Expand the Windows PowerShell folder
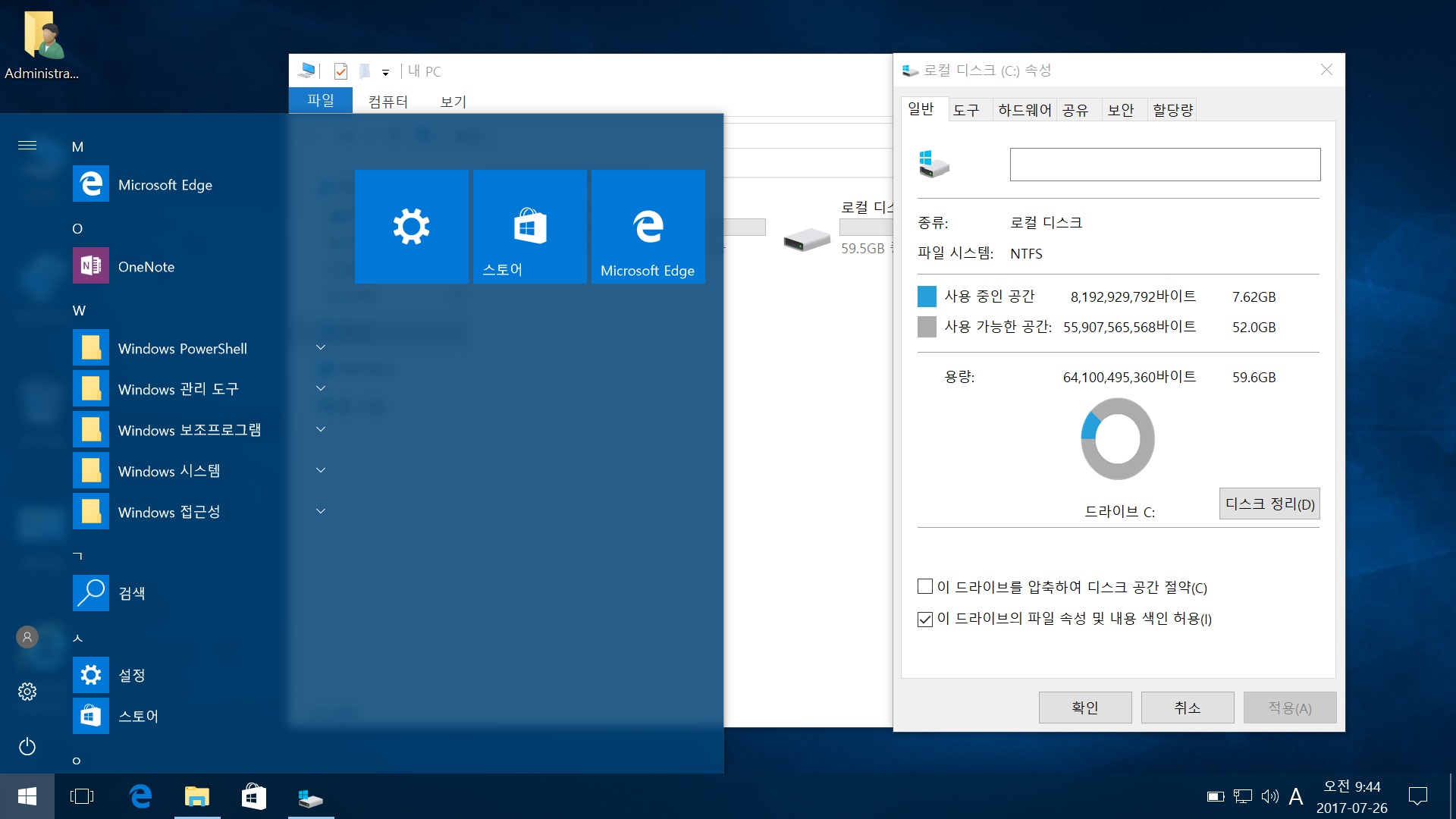 (x=321, y=348)
